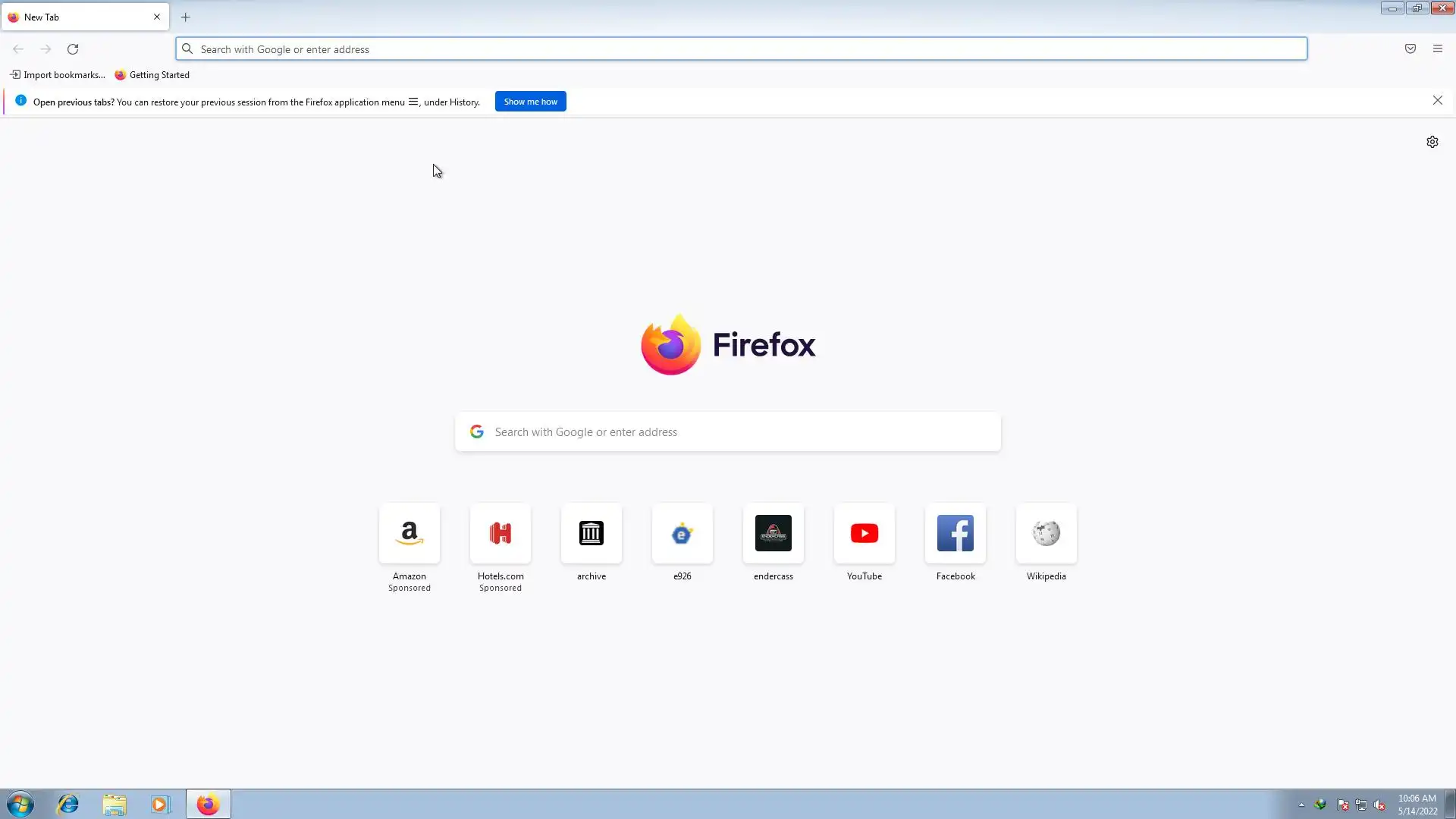Viewport: 1456px width, 819px height.
Task: Click the Reload page icon
Action: click(73, 49)
